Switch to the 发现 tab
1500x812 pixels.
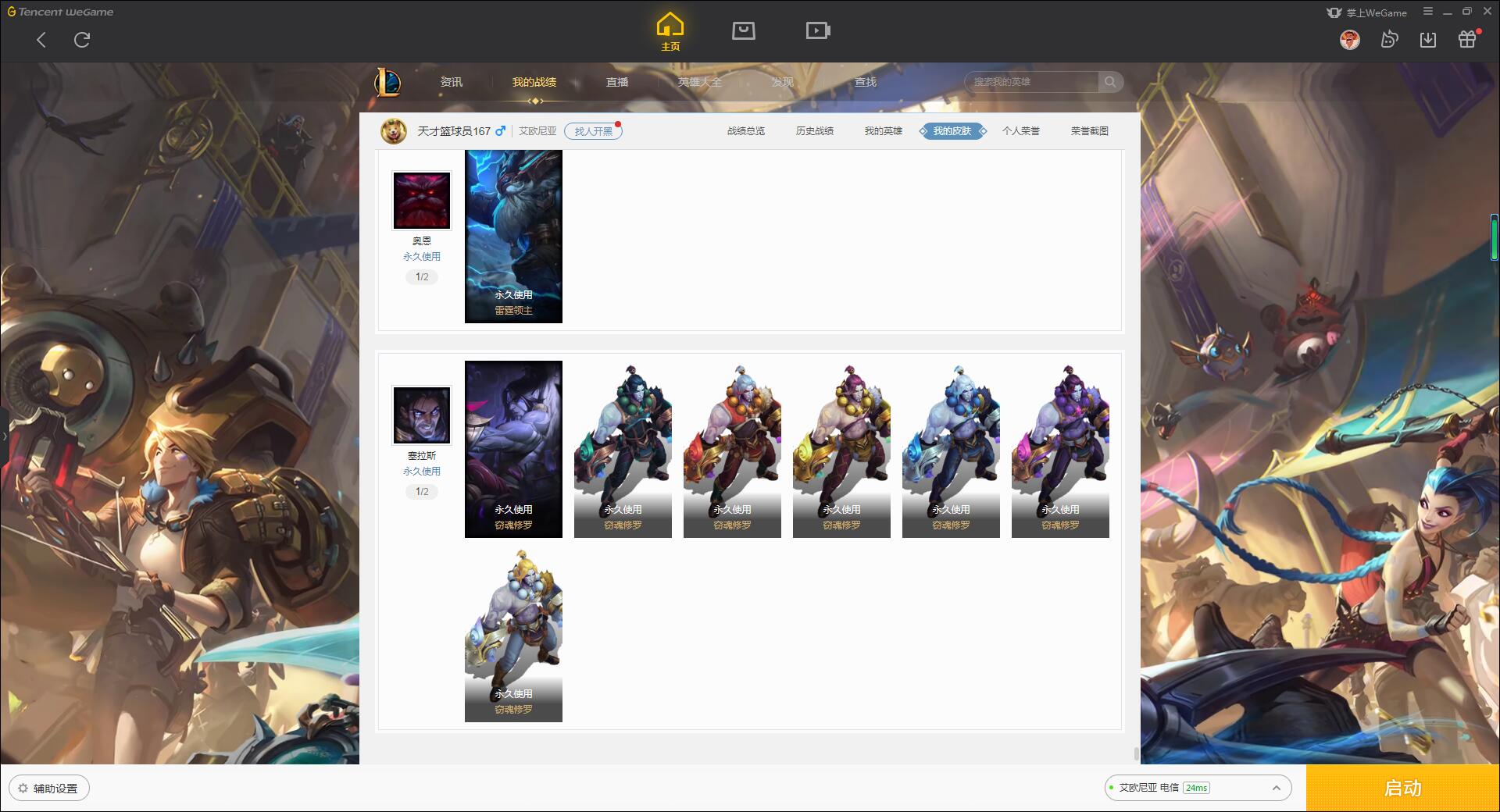click(x=783, y=82)
